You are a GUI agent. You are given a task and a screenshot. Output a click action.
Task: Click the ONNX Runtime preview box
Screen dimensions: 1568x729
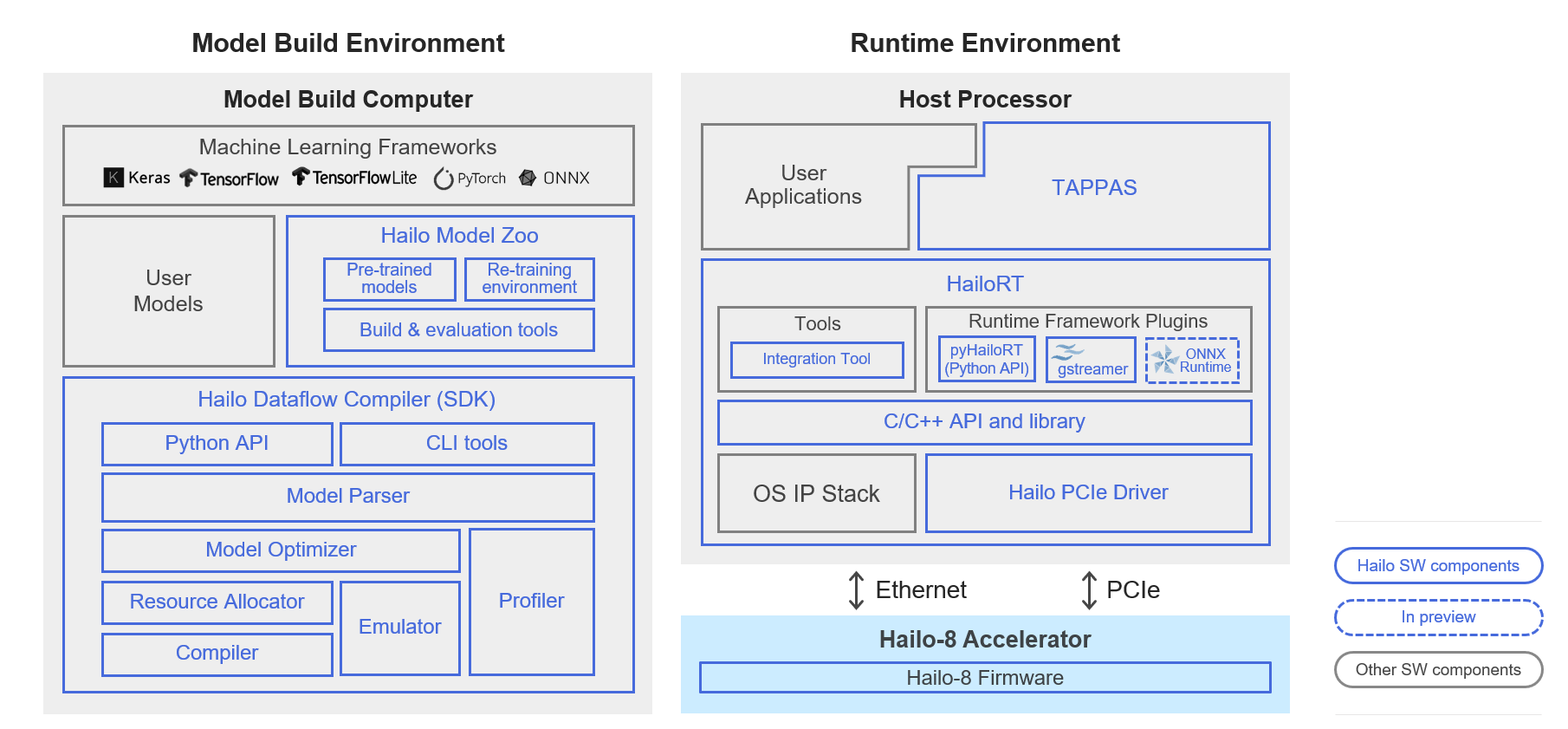point(1193,361)
